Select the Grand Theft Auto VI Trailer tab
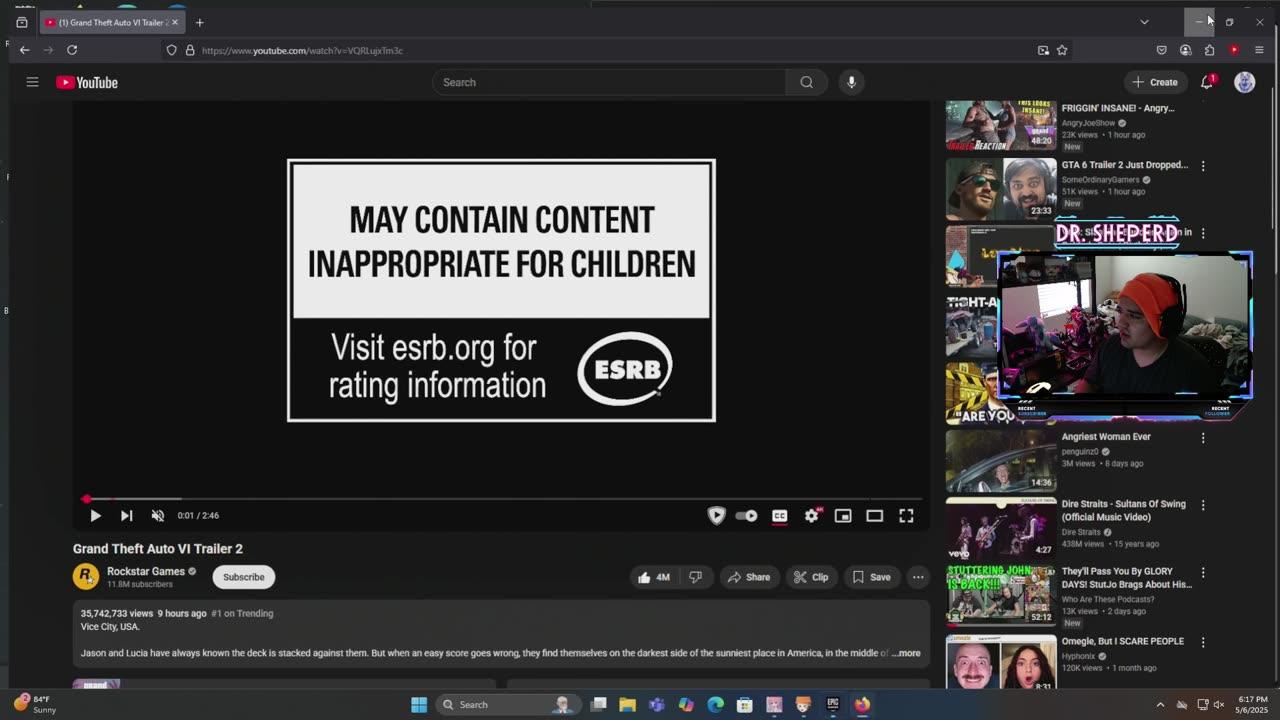1280x720 pixels. point(112,22)
